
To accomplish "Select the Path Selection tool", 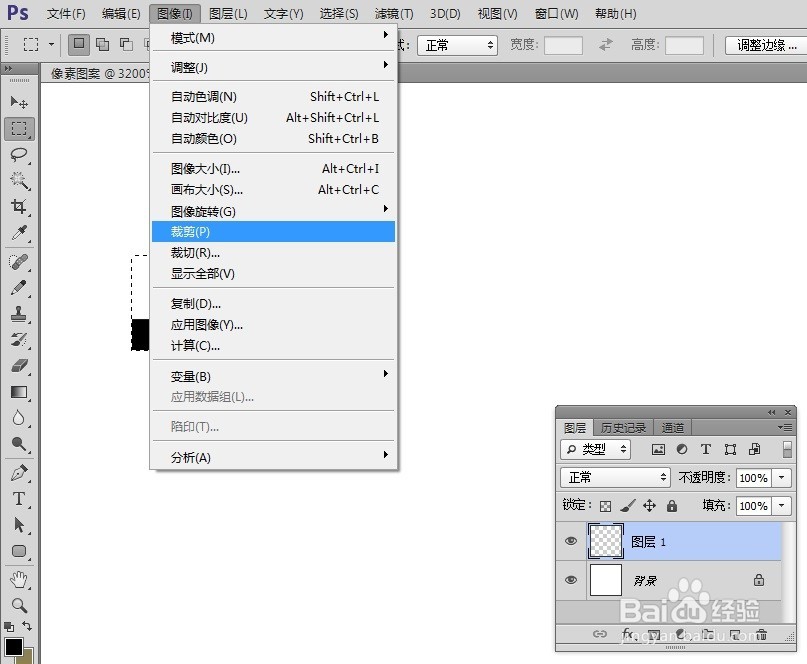I will 19,525.
